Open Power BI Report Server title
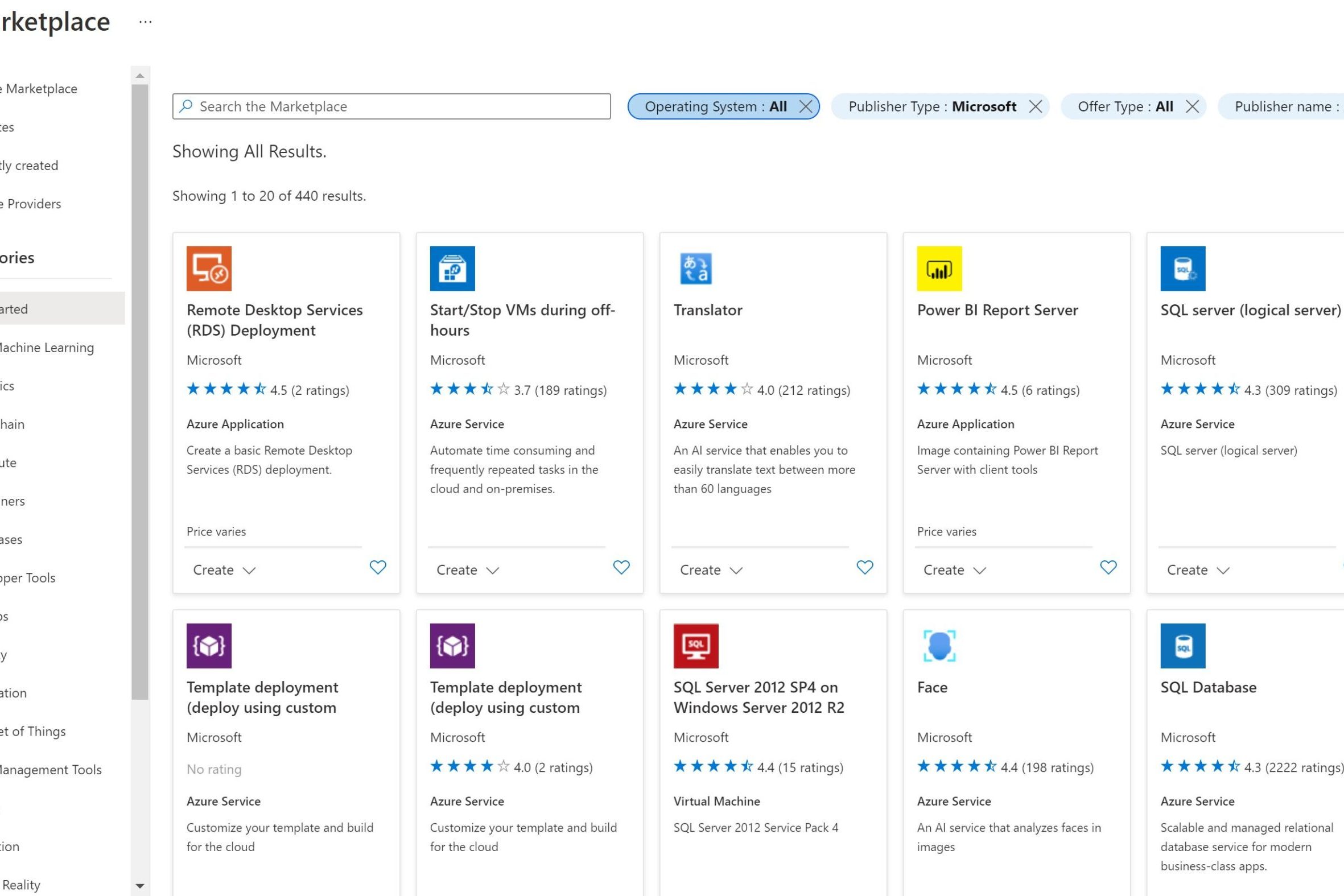 tap(997, 310)
